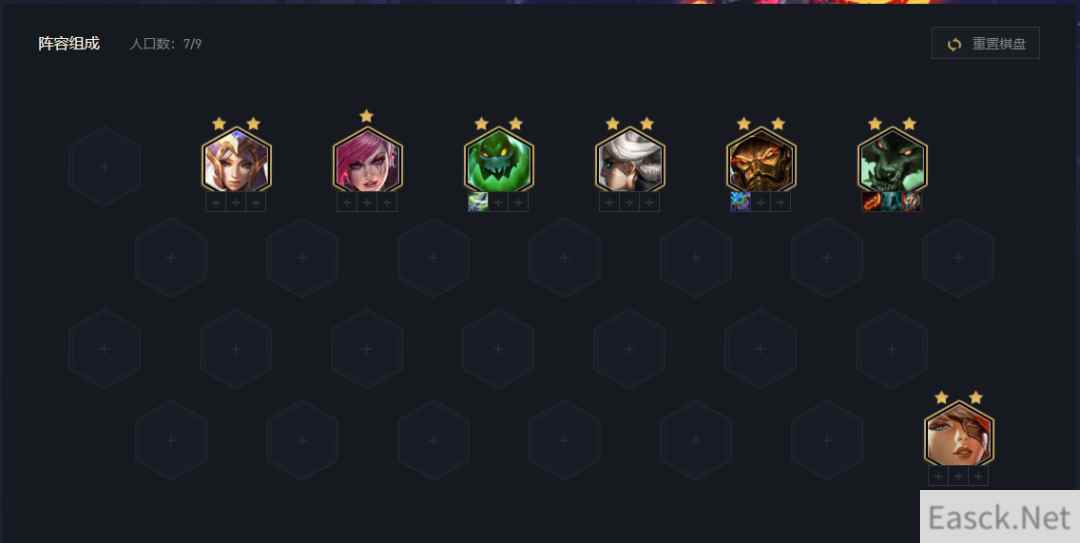This screenshot has width=1080, height=543.
Task: Add item to Vi's first empty slot
Action: click(347, 202)
